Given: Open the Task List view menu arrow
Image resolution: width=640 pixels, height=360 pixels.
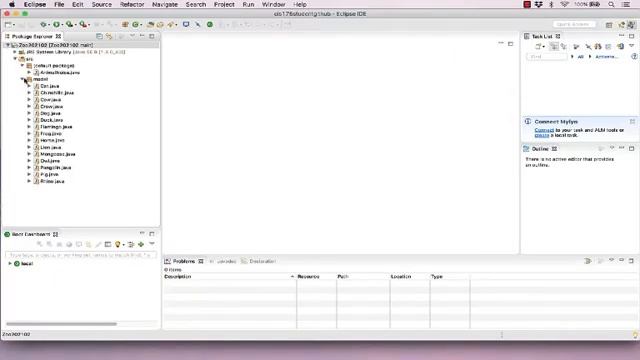Looking at the screenshot, I should tap(631, 46).
